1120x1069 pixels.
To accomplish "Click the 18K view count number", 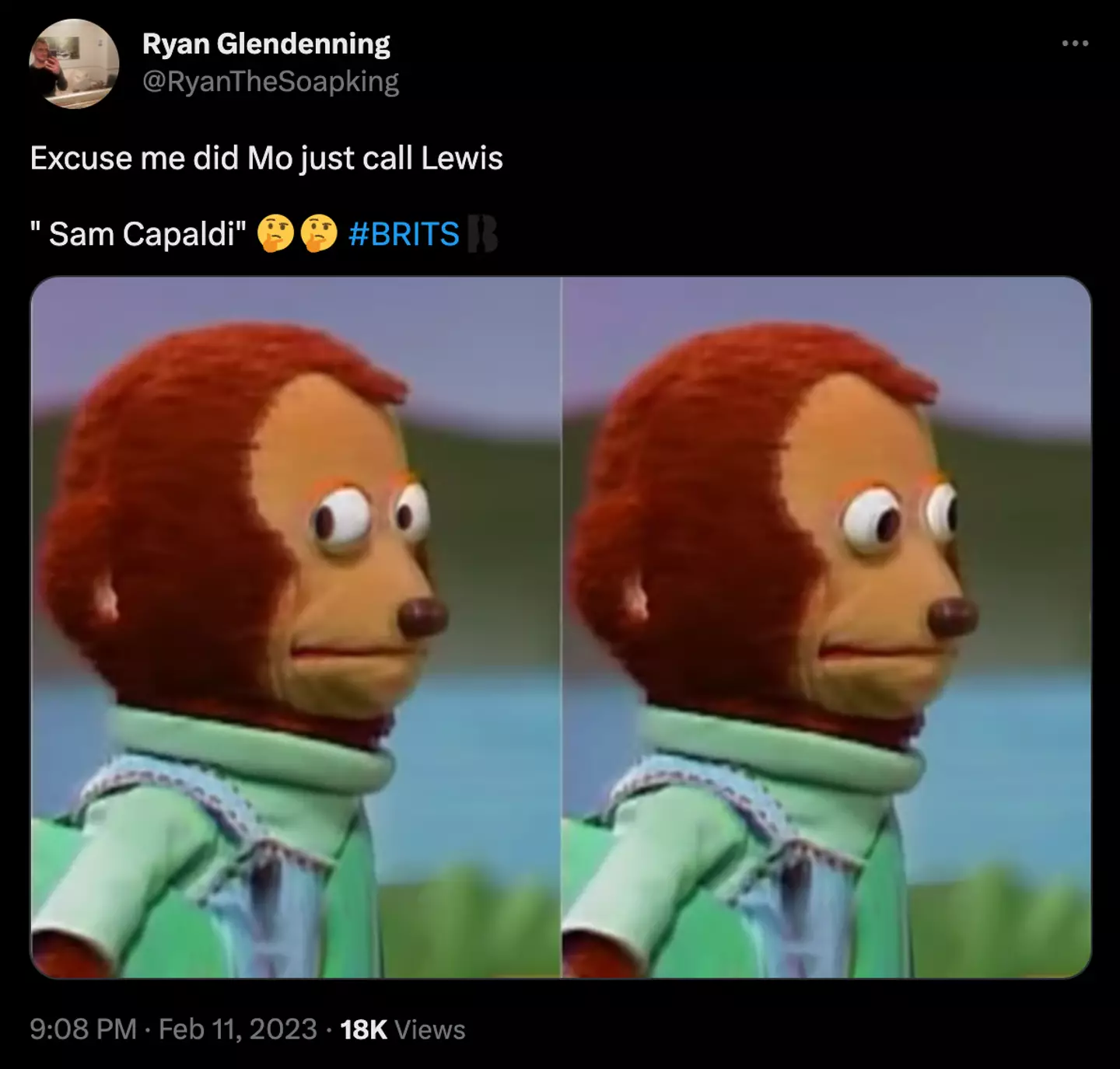I will 363,1029.
